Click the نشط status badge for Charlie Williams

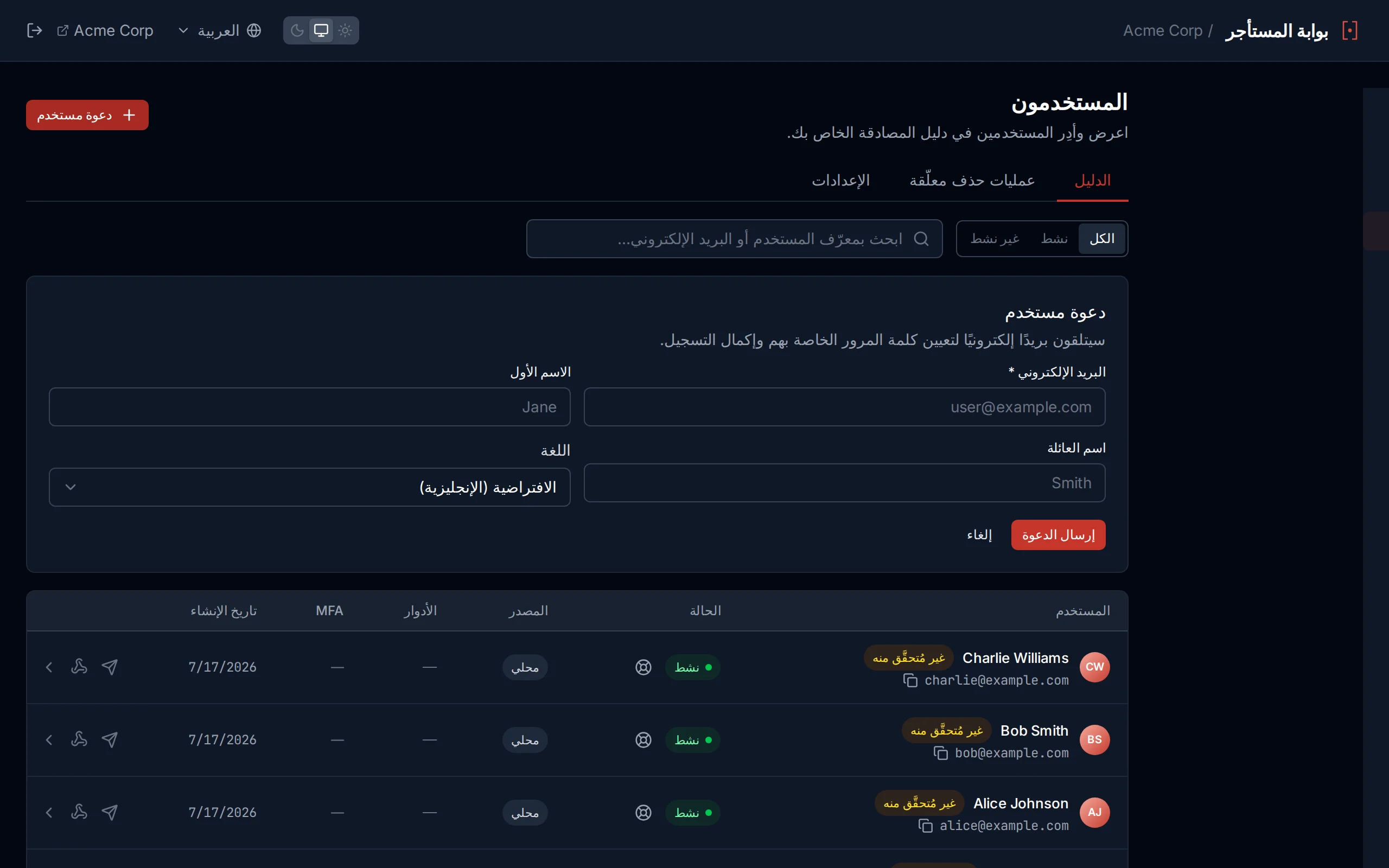pos(693,667)
